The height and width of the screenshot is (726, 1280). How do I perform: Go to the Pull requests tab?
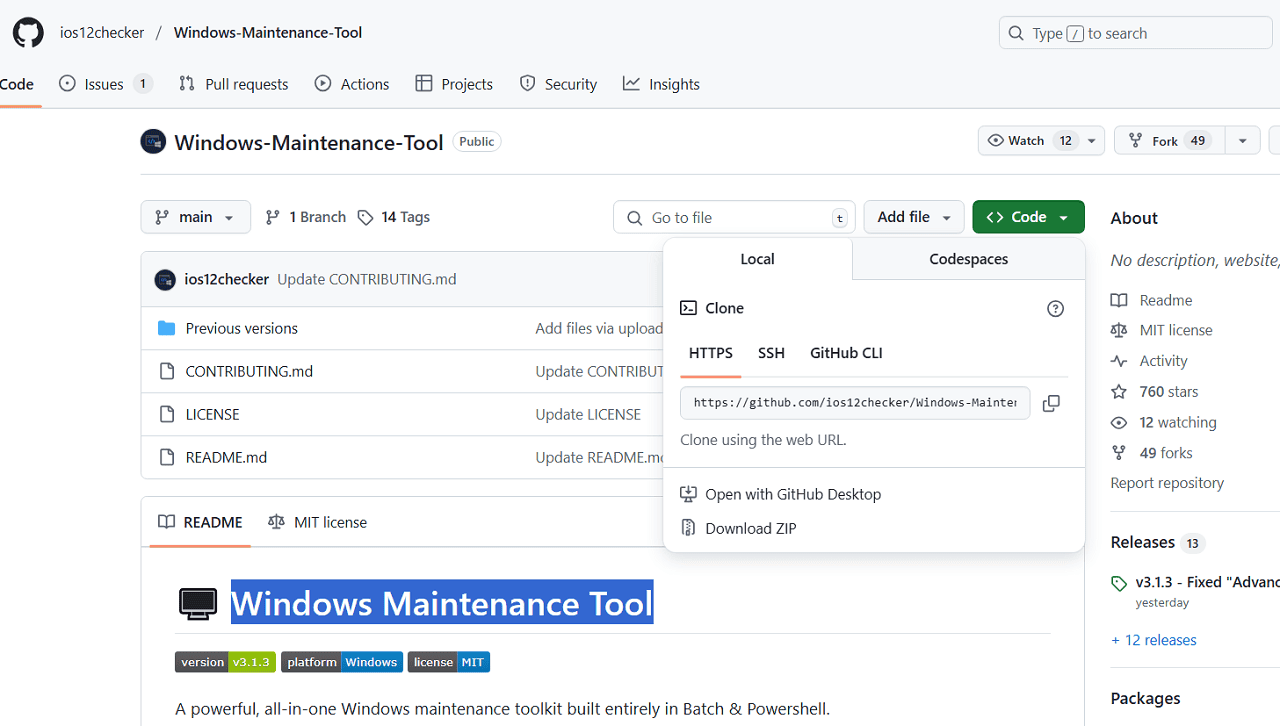click(234, 84)
